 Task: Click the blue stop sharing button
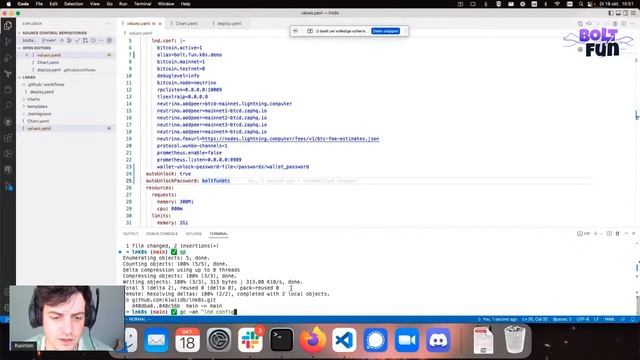pos(385,31)
